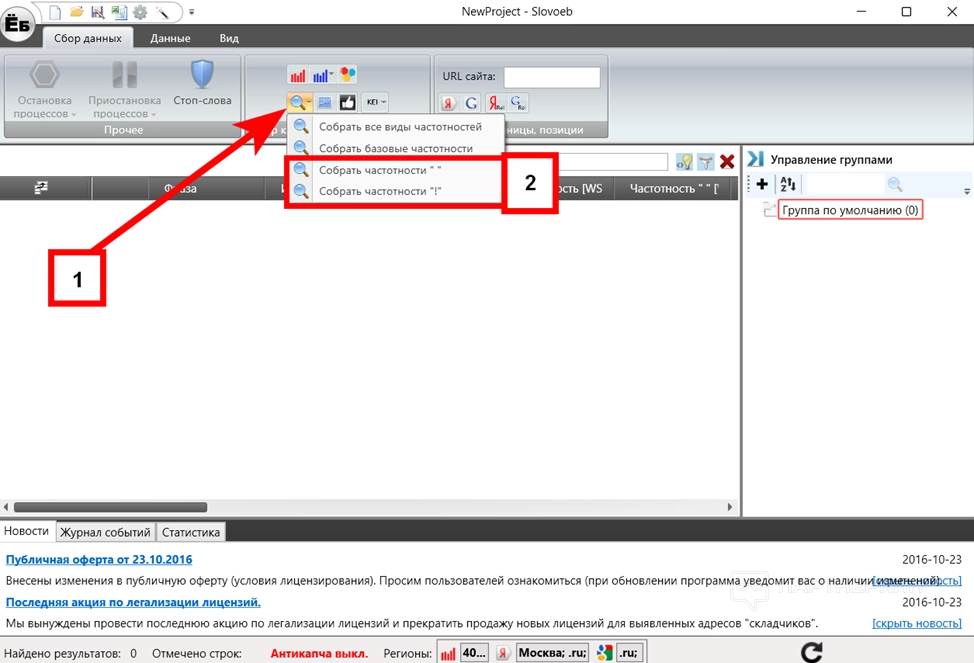Select Собрать базовые частотности

pos(396,148)
